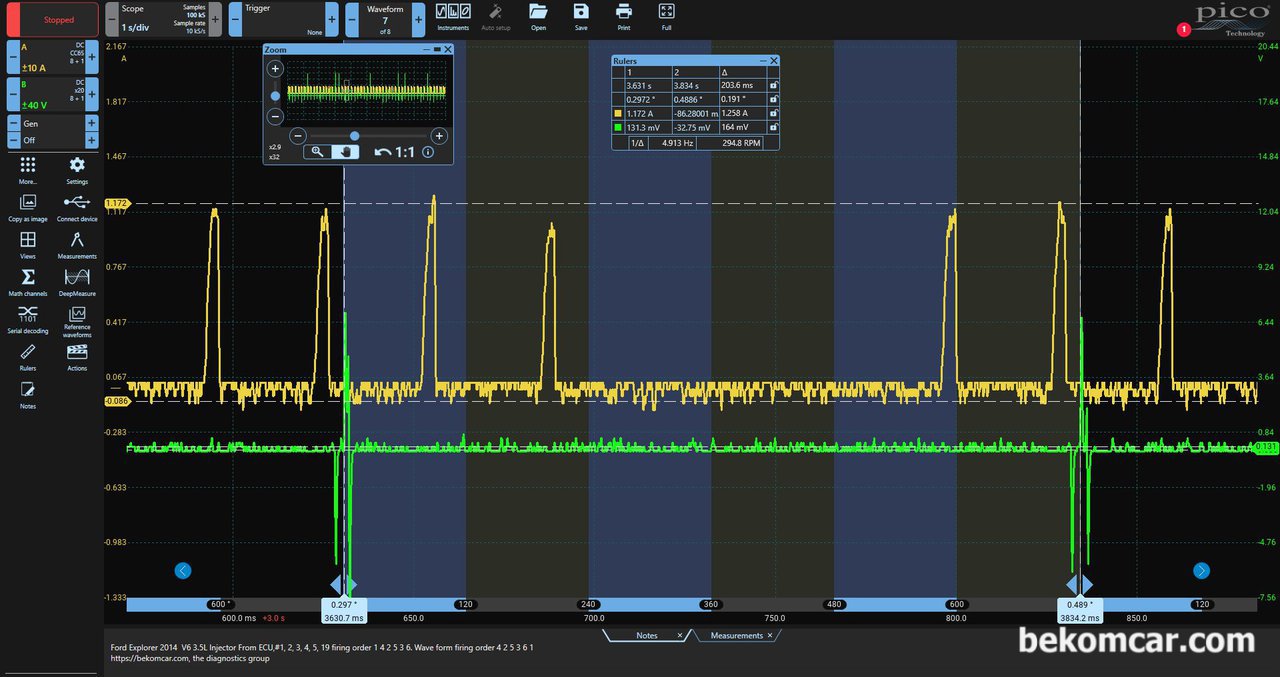Increase channel B range with plus
1280x677 pixels.
[92, 95]
